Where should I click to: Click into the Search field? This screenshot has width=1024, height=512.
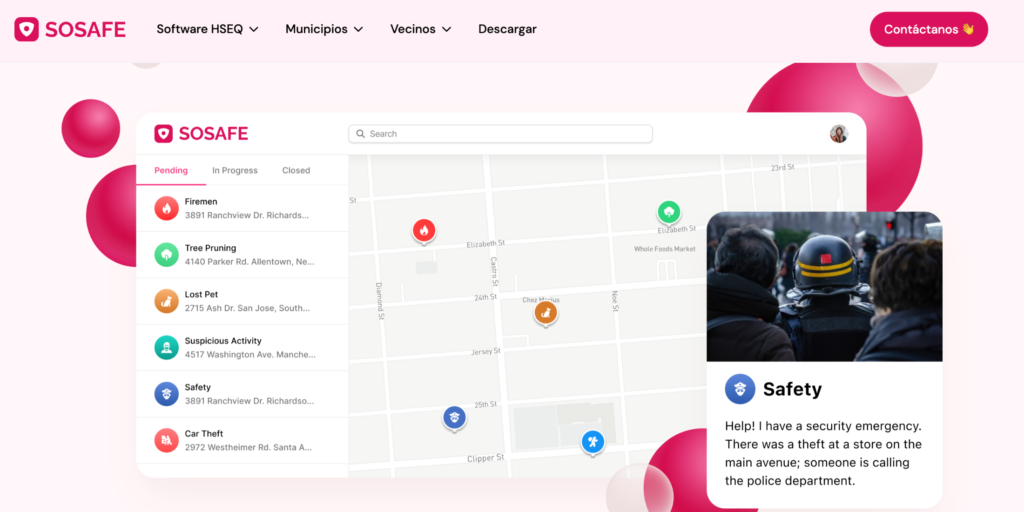pos(500,134)
